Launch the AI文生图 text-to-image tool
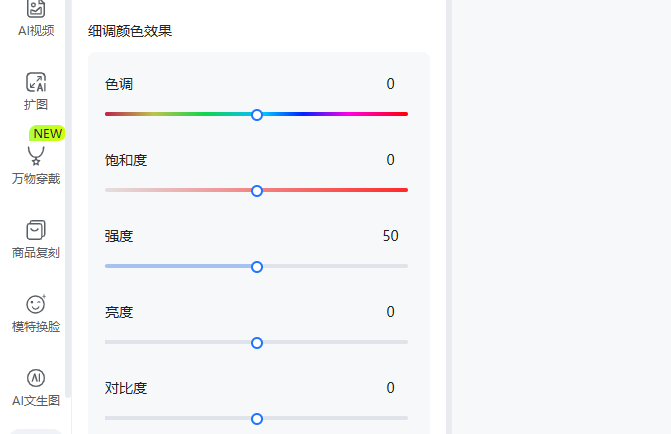Image resolution: width=671 pixels, height=434 pixels. coord(36,388)
